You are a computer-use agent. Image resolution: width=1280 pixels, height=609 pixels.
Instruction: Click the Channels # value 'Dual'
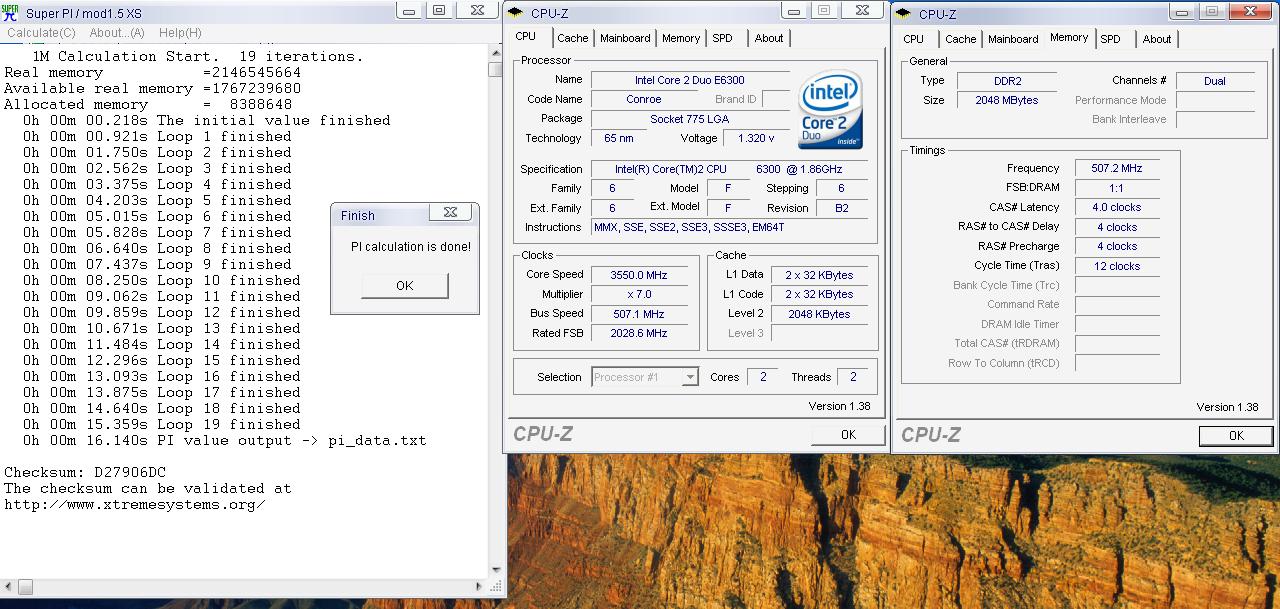[1215, 81]
